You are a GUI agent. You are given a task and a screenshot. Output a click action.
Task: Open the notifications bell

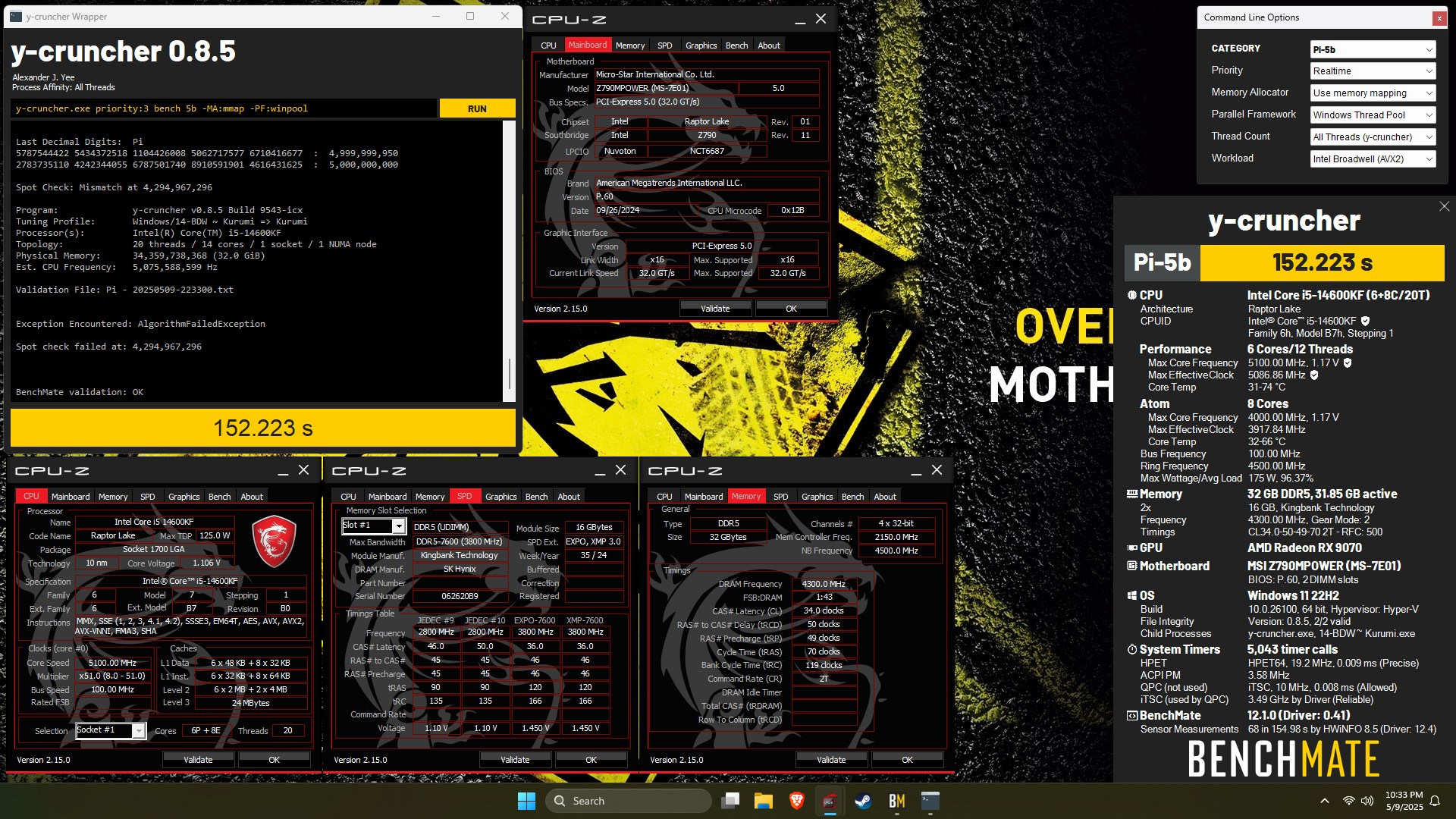click(1435, 801)
